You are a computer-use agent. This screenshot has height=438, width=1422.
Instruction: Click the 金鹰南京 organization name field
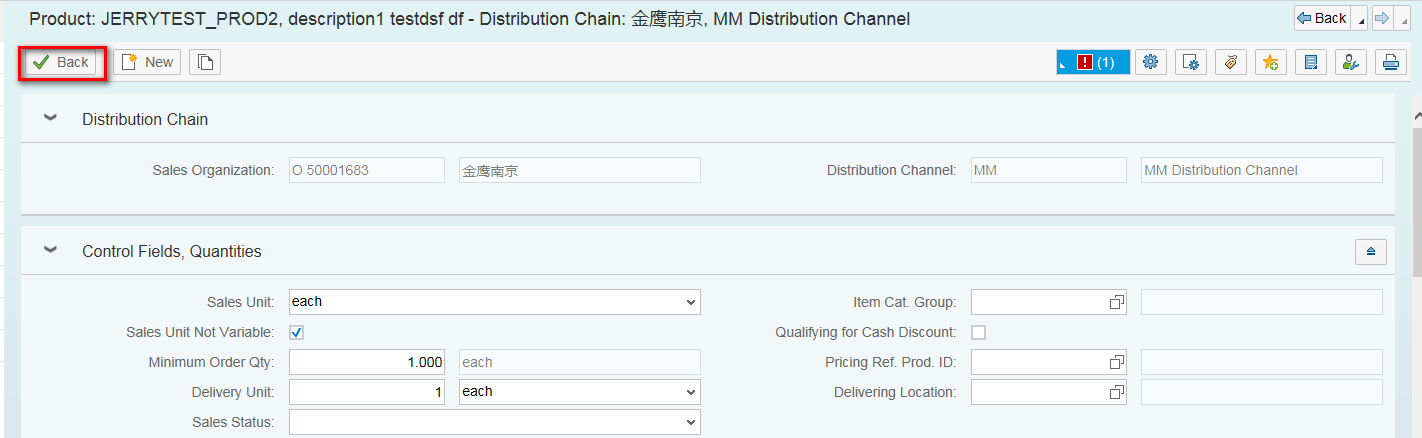[x=580, y=170]
